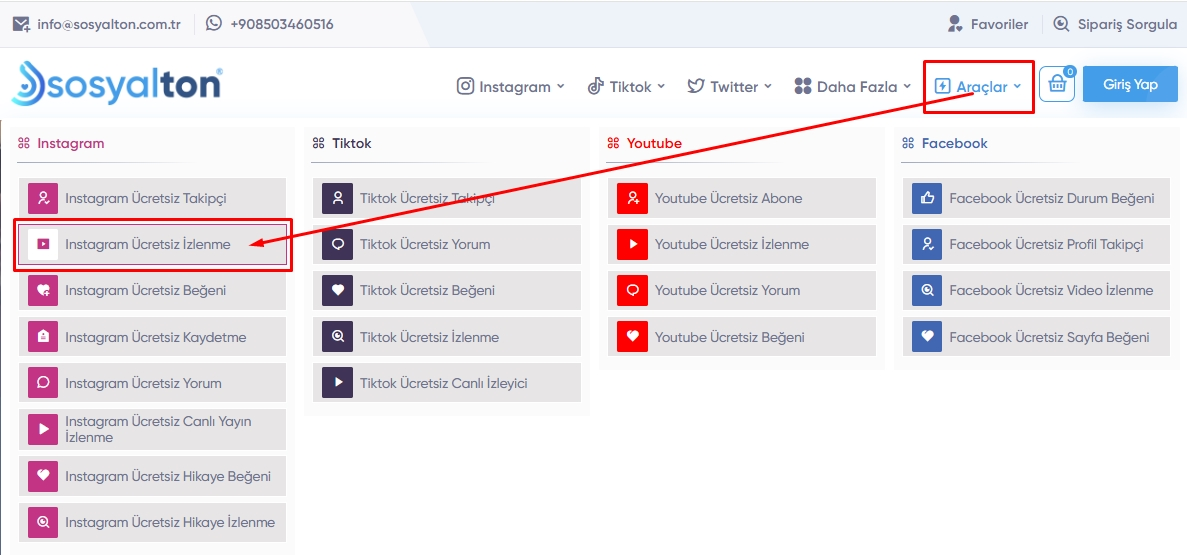
Task: Click the Instagram Ücretsiz Yorum comment icon
Action: (x=43, y=383)
